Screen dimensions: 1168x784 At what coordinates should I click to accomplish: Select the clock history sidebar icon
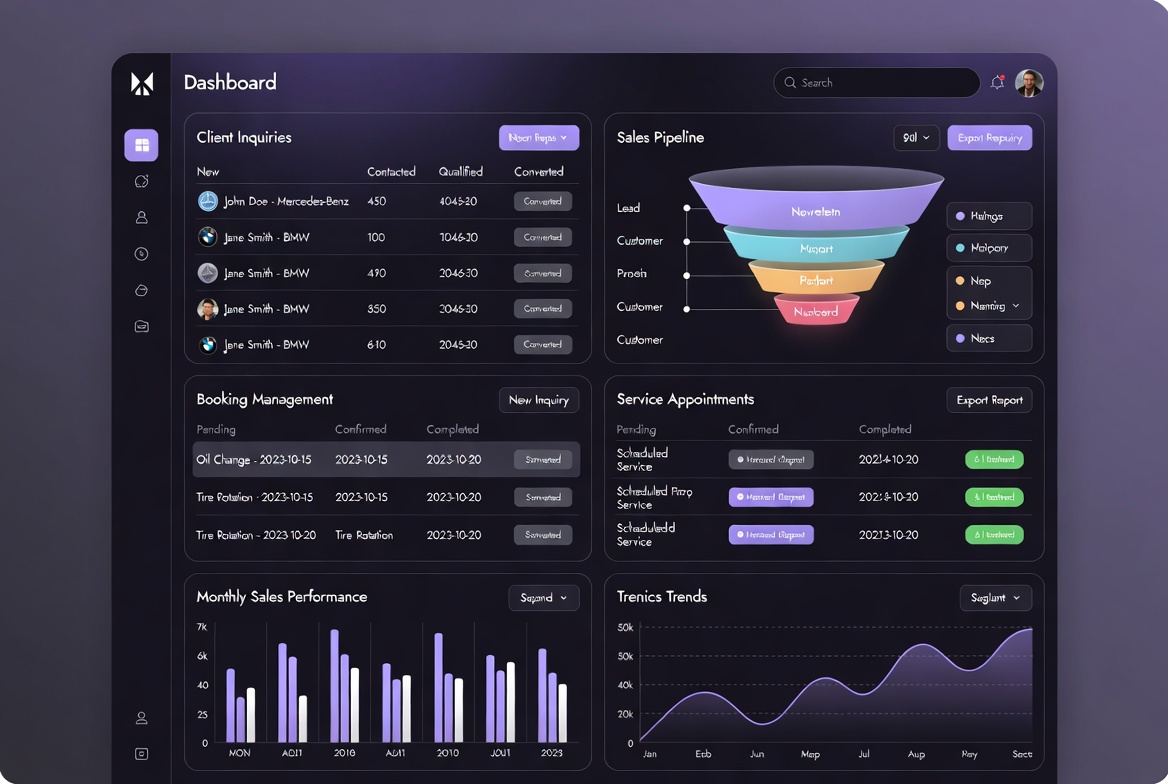click(142, 254)
